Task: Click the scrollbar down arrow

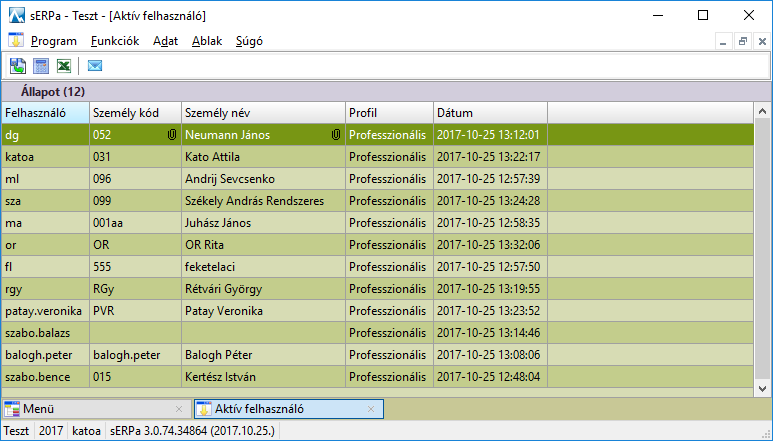Action: tap(762, 389)
